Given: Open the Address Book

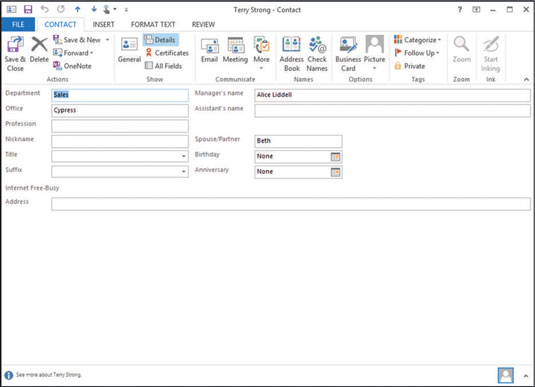Looking at the screenshot, I should click(292, 54).
